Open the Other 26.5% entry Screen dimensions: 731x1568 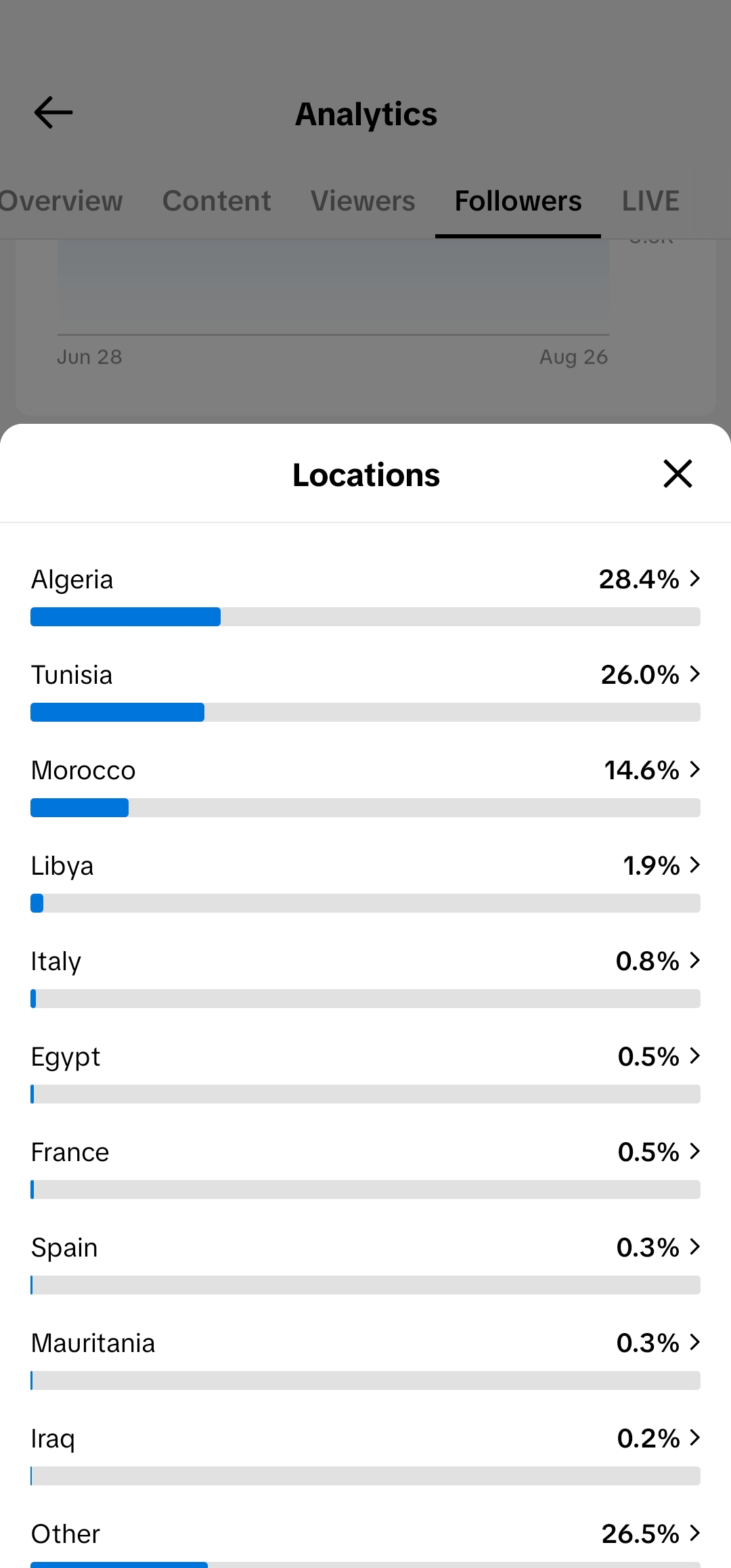(365, 1545)
